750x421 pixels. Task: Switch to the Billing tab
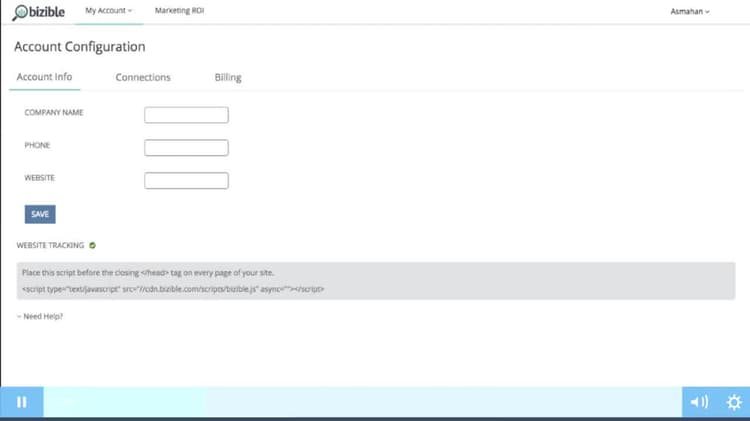[x=228, y=78]
